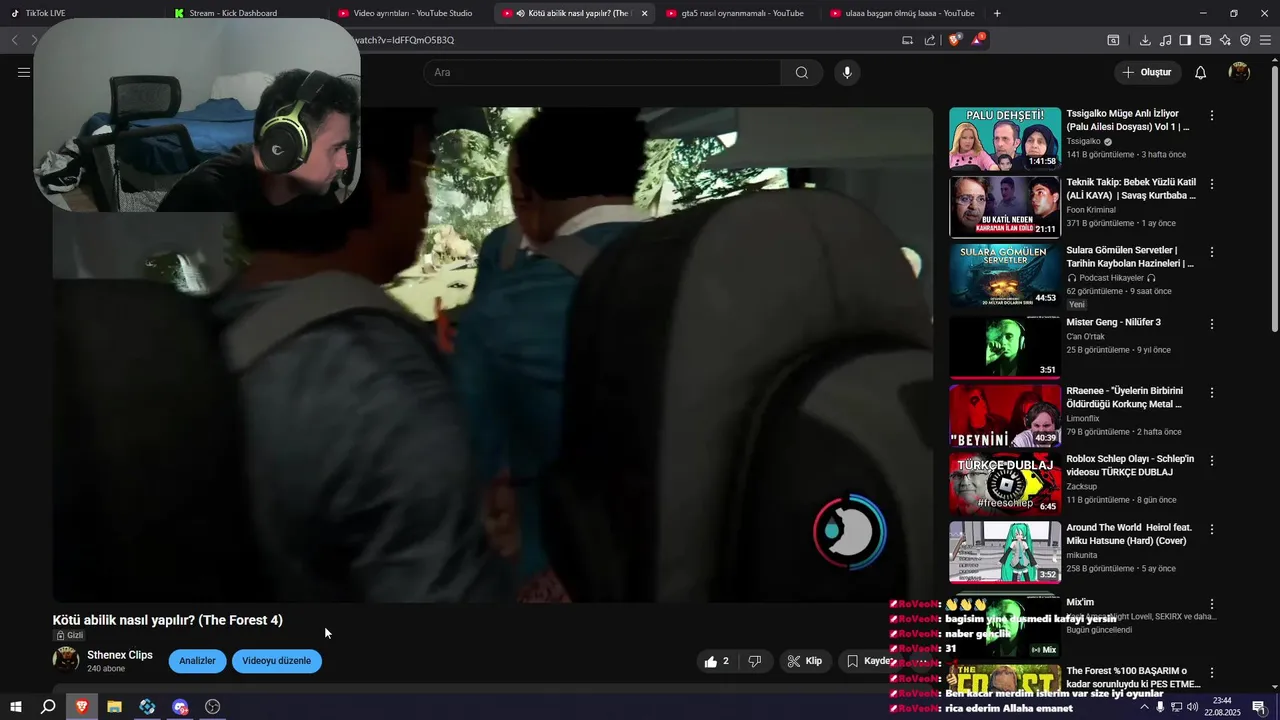Image resolution: width=1280 pixels, height=720 pixels.
Task: Switch to Video ayrıntıları YouTube Studio tab
Action: 412,13
